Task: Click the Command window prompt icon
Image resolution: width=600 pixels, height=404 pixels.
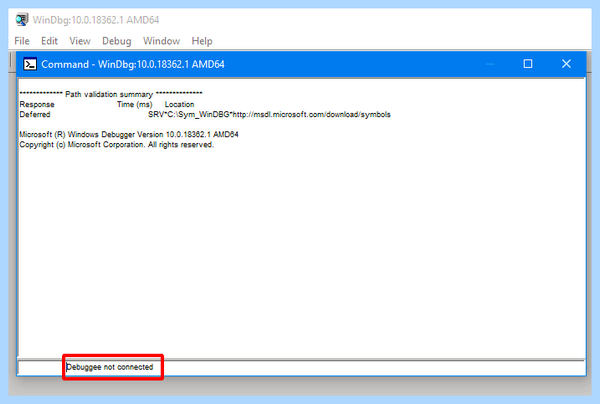Action: (x=30, y=64)
